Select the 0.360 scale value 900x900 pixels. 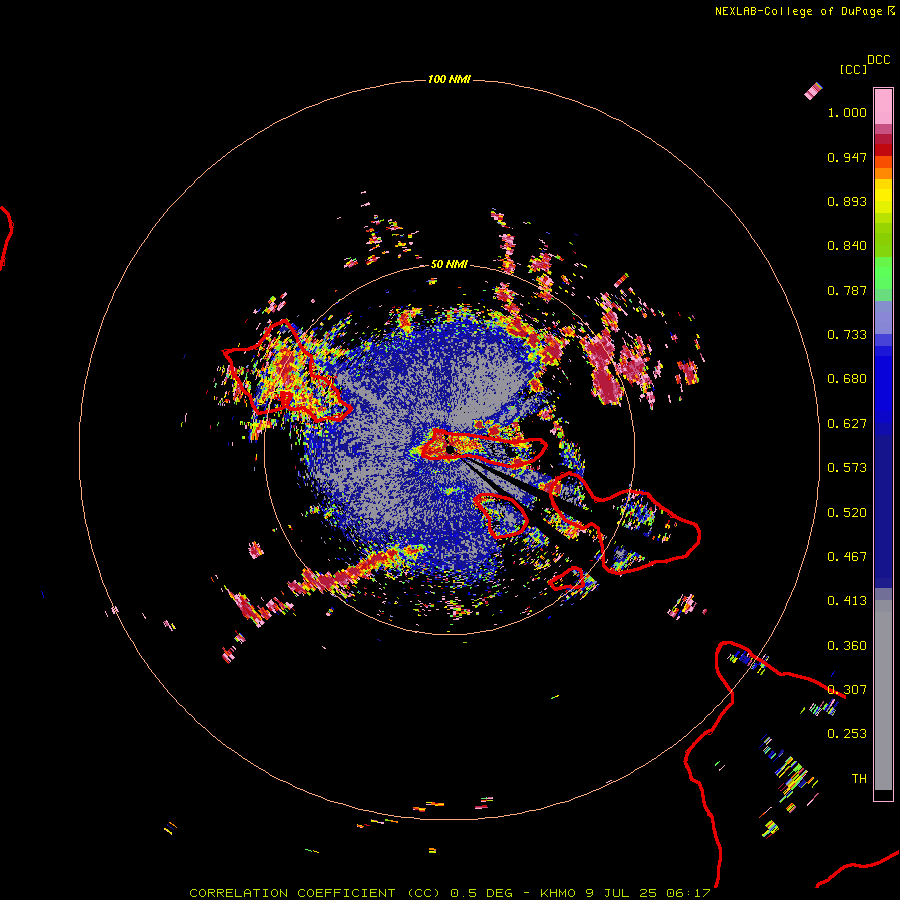pos(847,646)
